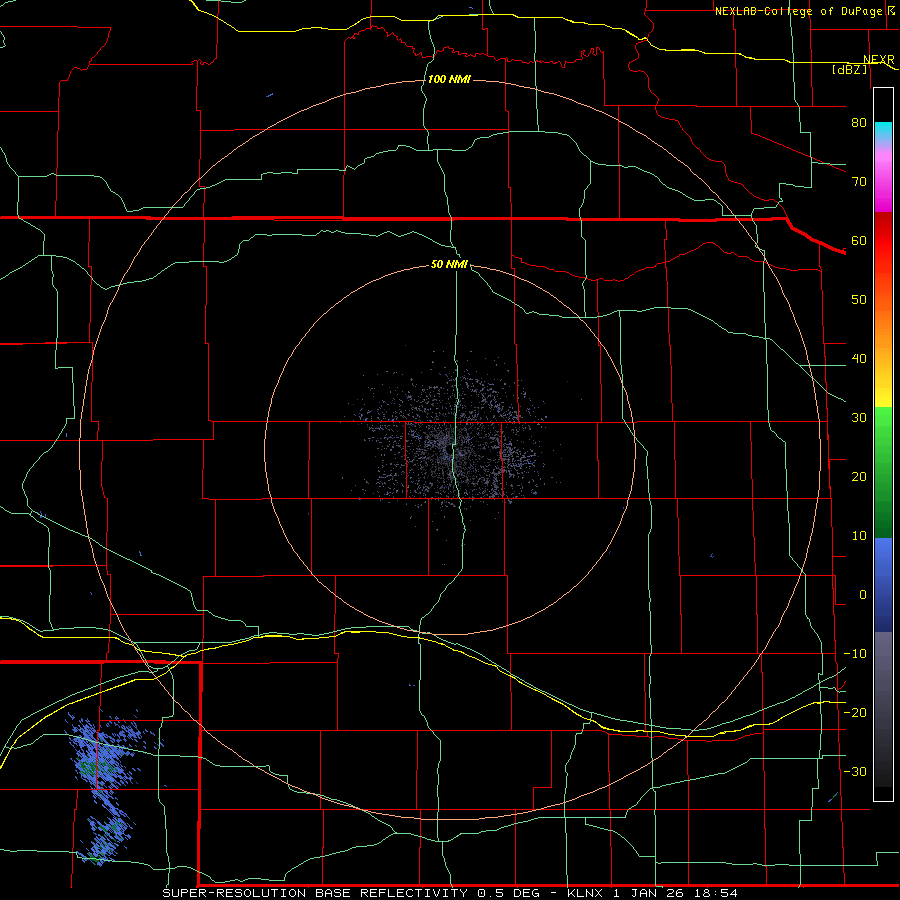Click the NEXR label above the color scale
Viewport: 900px width, 900px height.
coord(879,60)
